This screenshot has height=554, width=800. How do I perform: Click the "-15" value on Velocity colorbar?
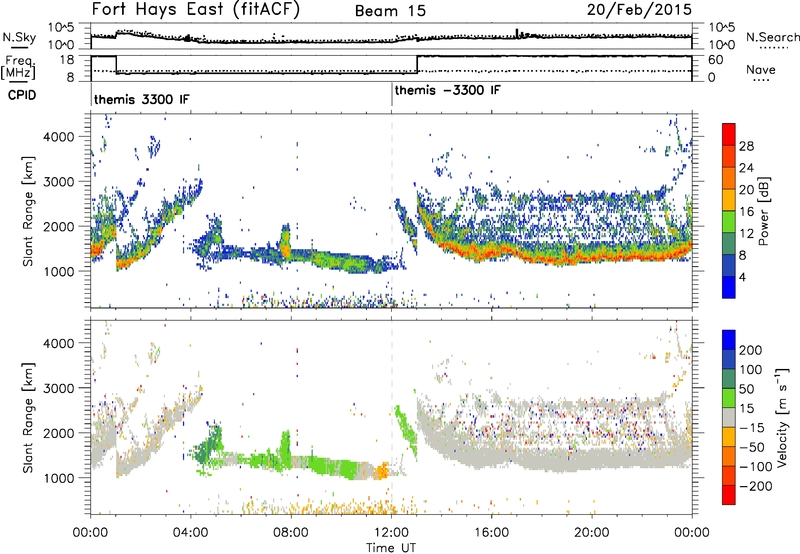[751, 427]
